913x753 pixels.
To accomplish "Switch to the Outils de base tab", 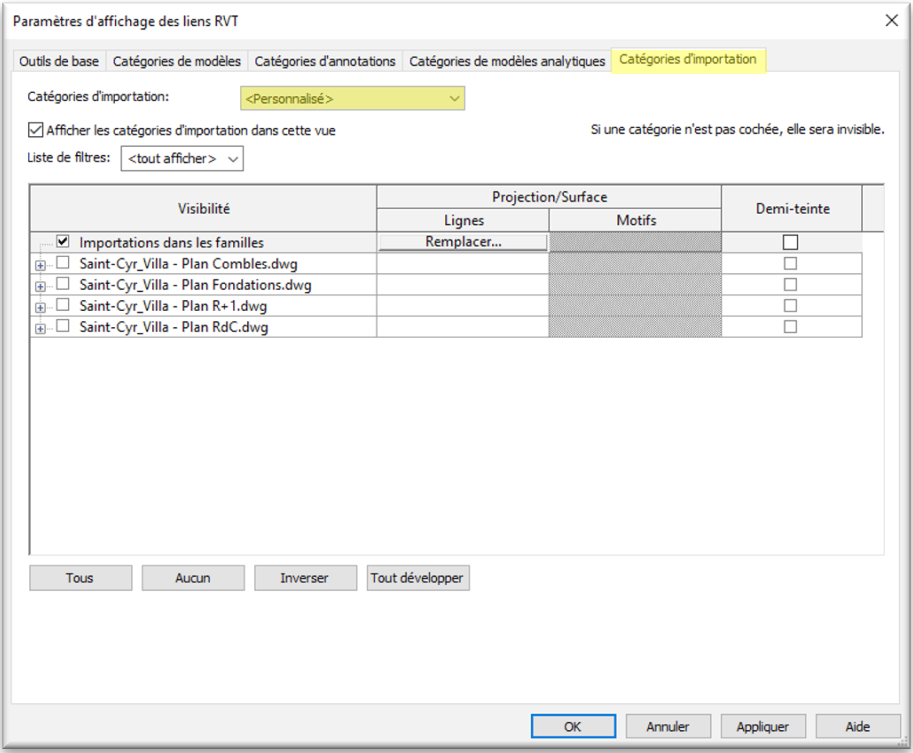I will coord(59,61).
